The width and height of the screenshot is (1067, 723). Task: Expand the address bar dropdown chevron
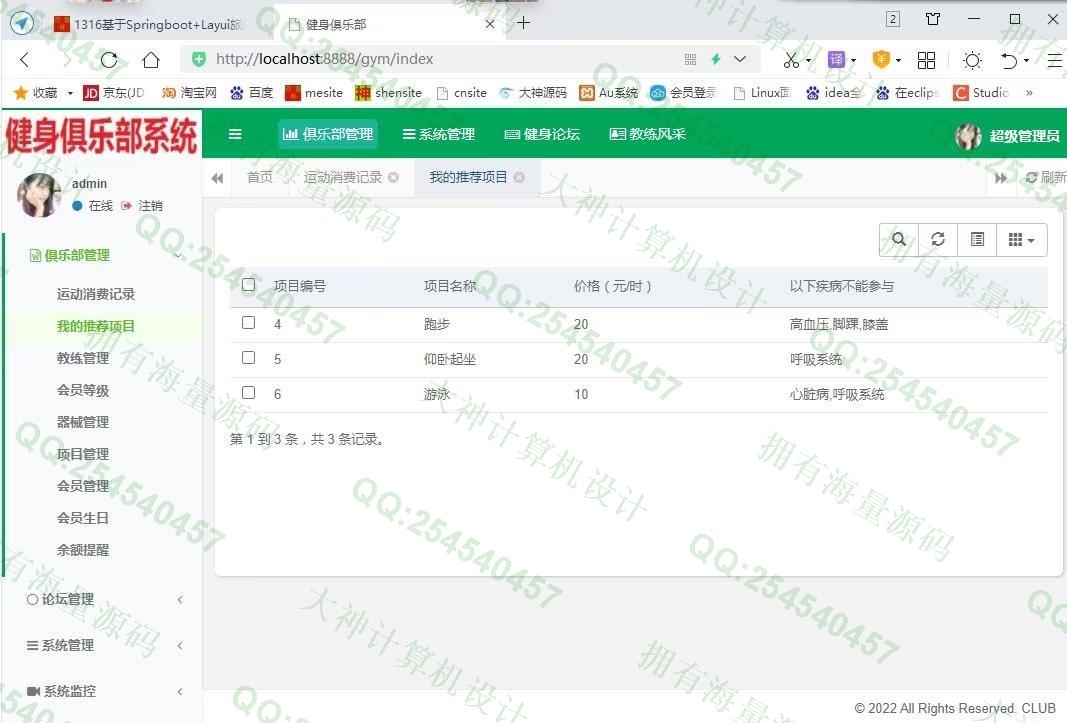click(740, 59)
